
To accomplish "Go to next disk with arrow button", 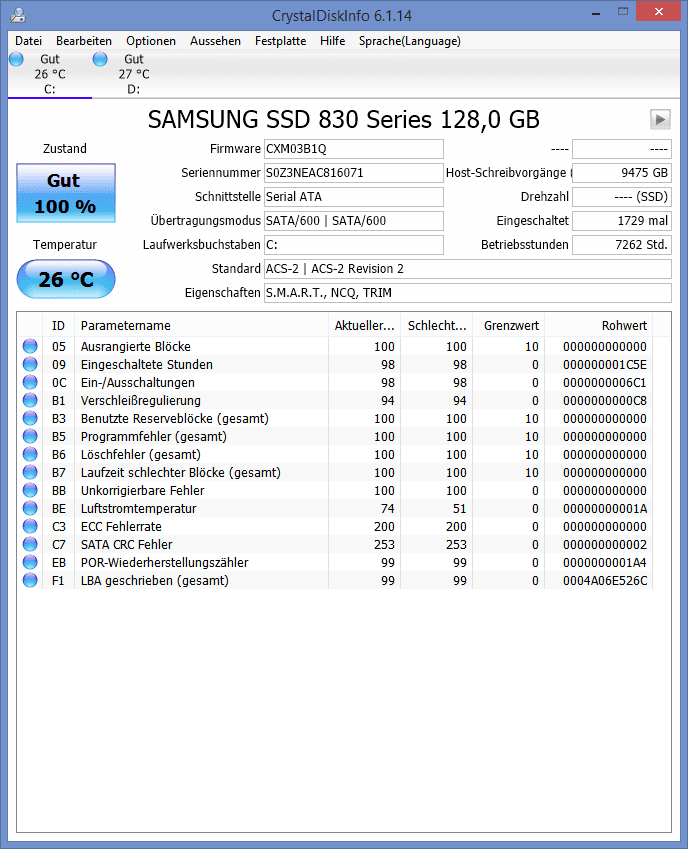I will (660, 119).
